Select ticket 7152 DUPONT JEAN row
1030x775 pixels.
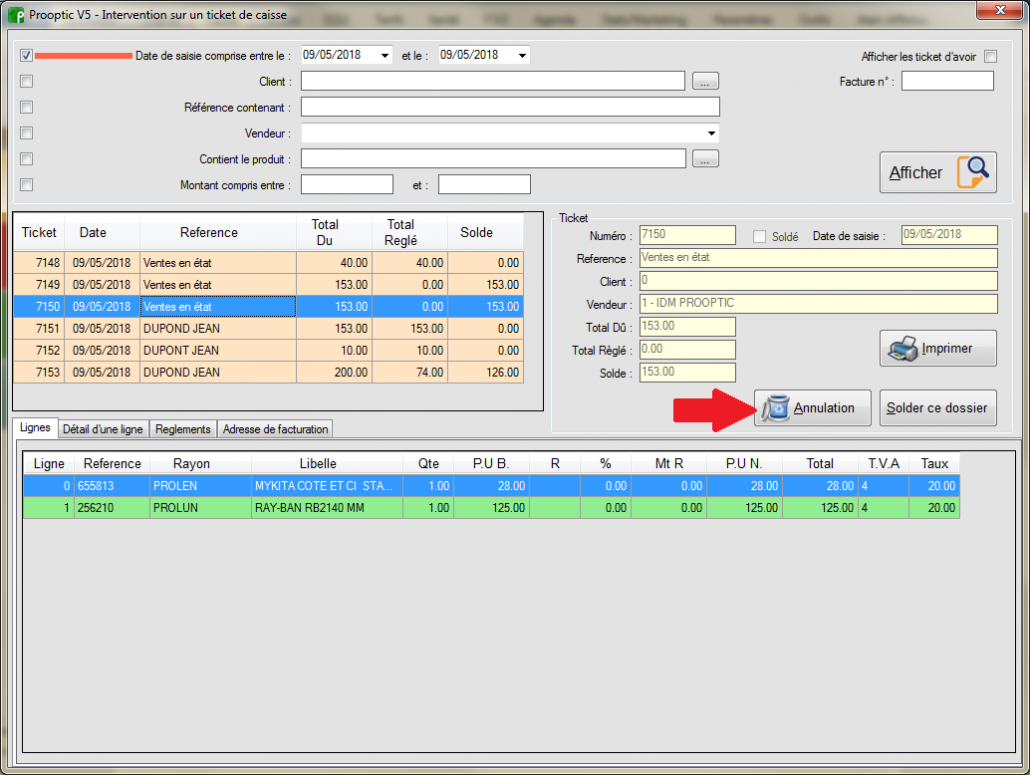click(269, 350)
